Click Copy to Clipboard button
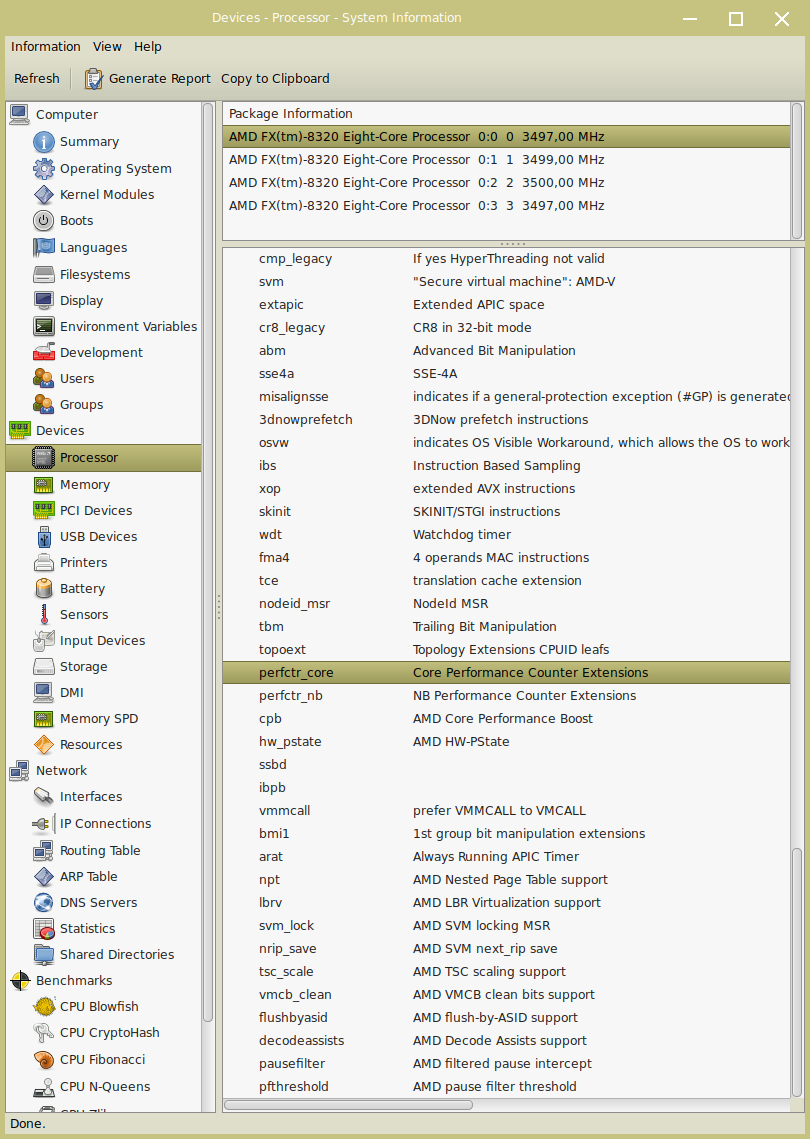This screenshot has height=1139, width=810. tap(275, 78)
